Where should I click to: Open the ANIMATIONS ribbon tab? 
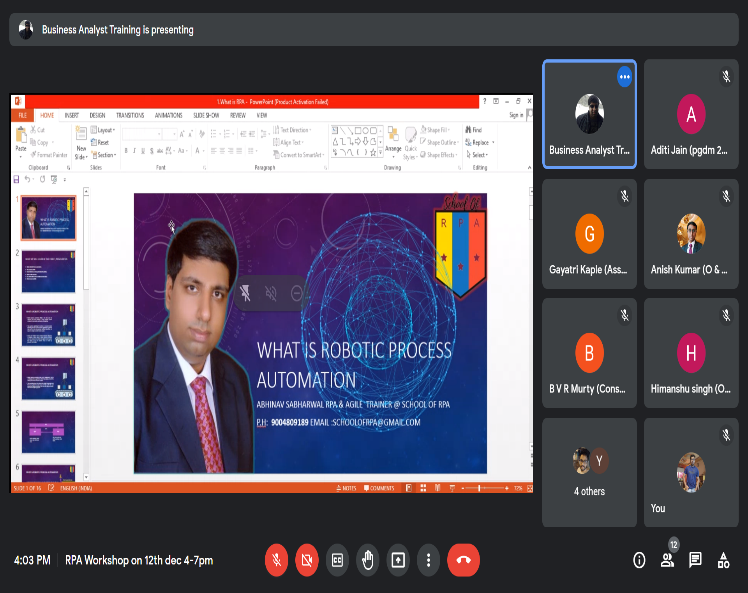click(x=168, y=115)
